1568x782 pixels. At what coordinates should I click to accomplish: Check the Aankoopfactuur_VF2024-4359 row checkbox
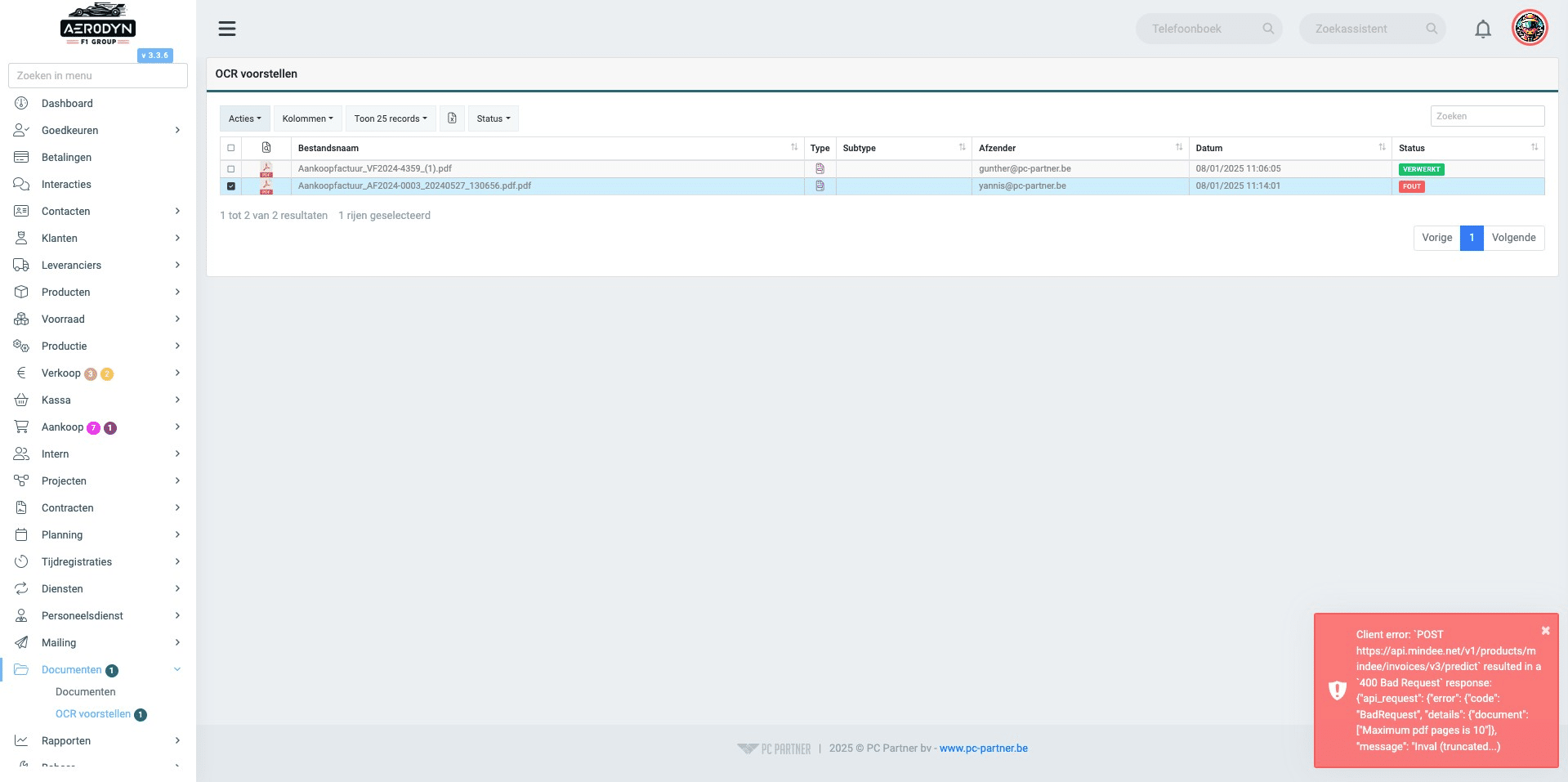(231, 169)
